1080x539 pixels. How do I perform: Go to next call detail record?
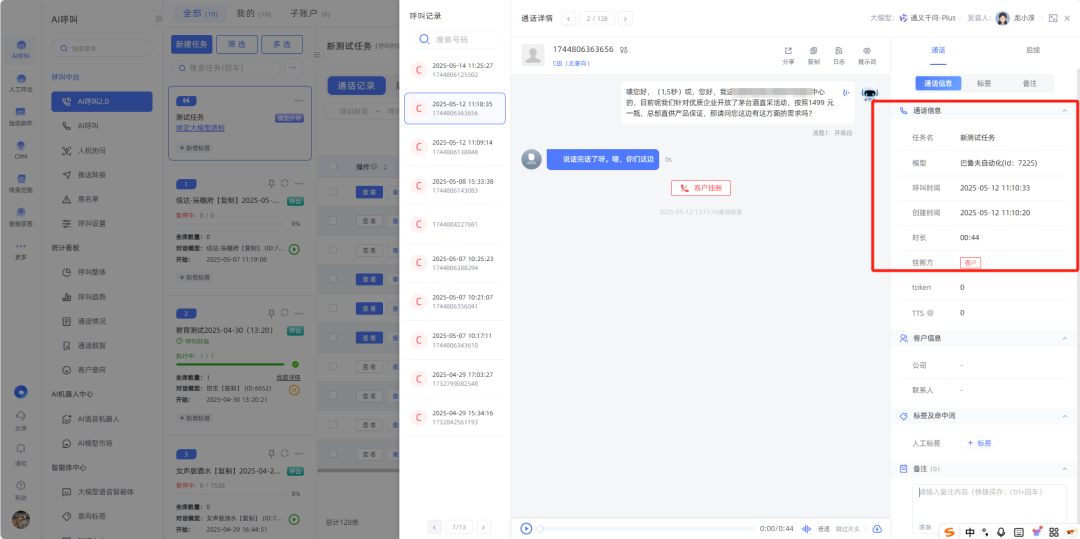pyautogui.click(x=625, y=18)
